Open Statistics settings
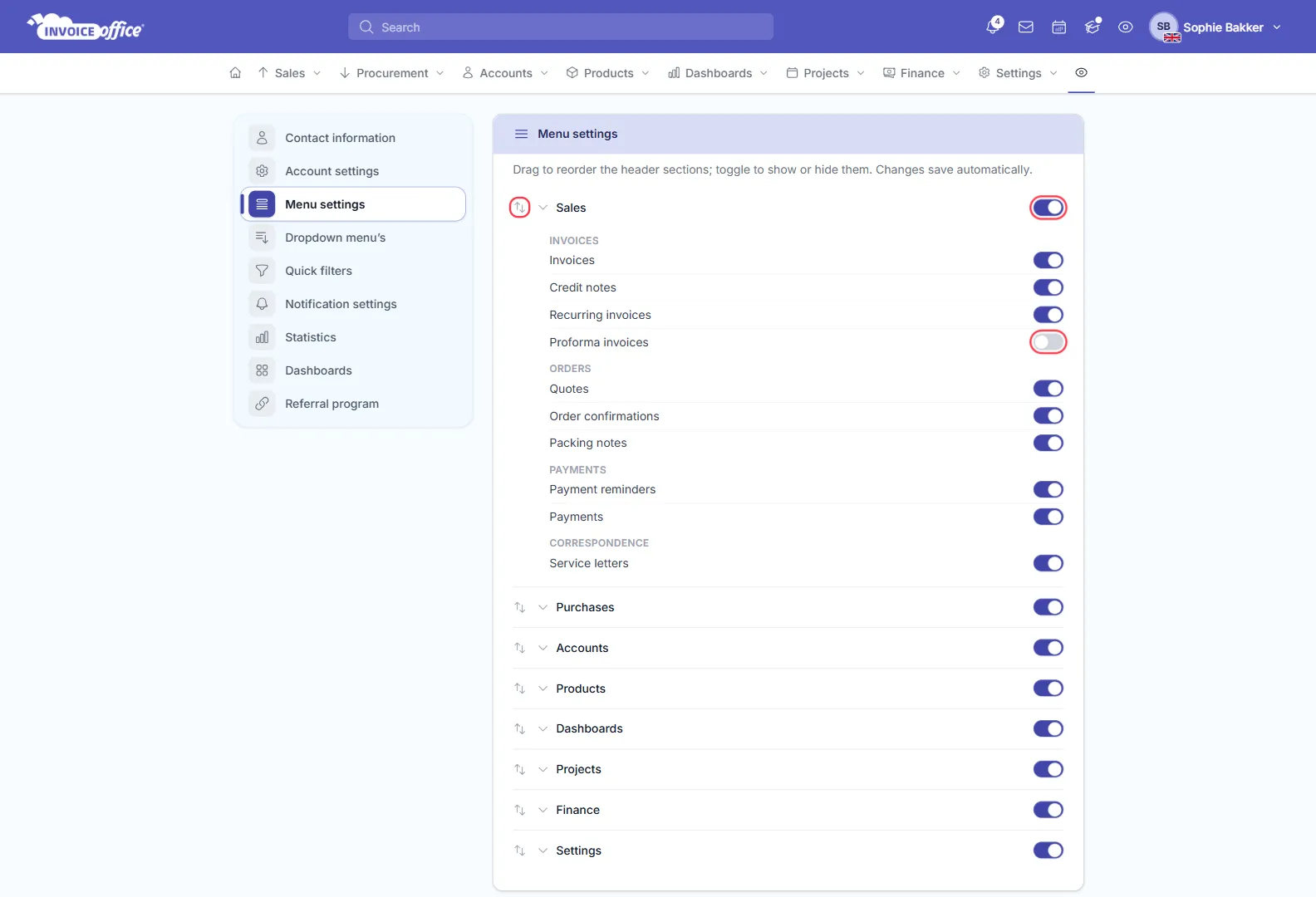1316x897 pixels. (353, 337)
